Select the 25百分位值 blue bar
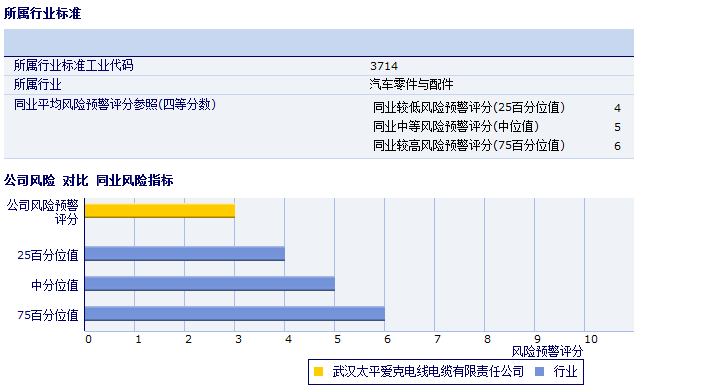 pyautogui.click(x=185, y=254)
